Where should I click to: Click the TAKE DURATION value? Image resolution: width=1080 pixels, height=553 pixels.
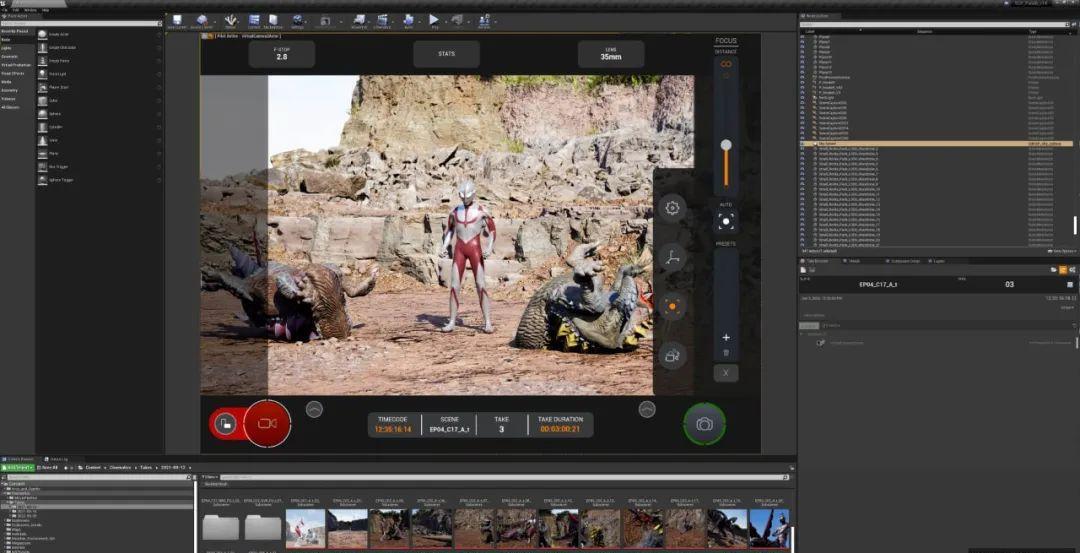coord(560,429)
